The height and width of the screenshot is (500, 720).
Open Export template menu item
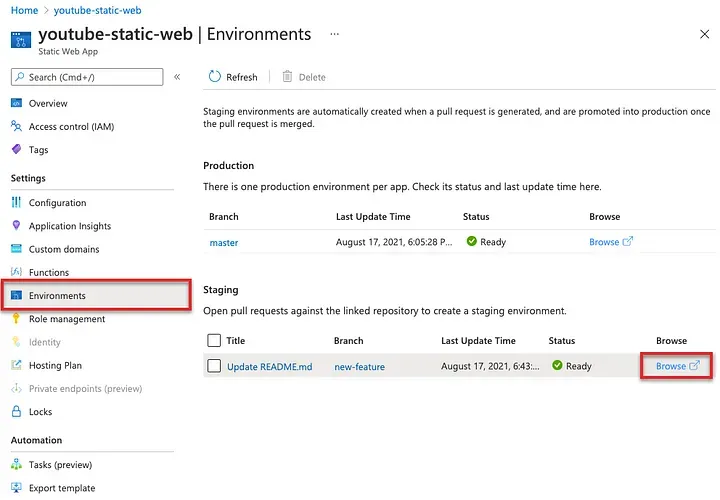(x=62, y=488)
